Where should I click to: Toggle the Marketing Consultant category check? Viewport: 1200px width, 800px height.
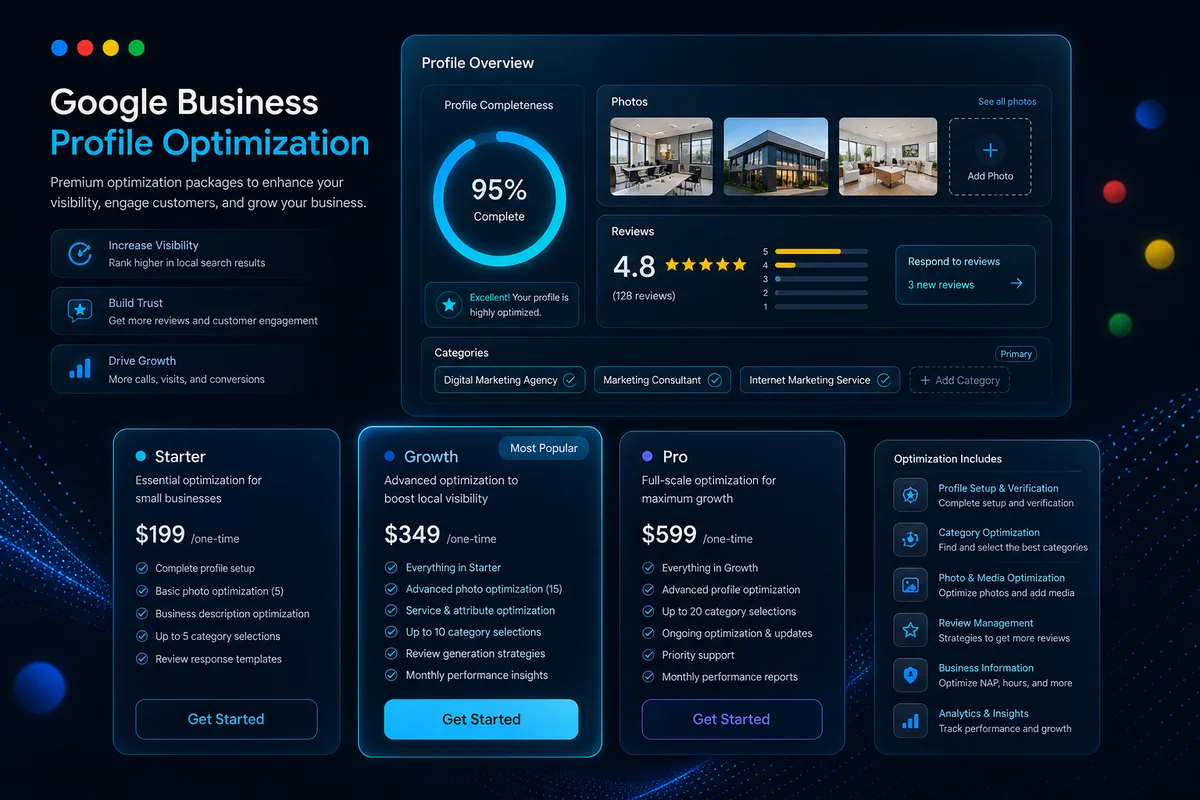pyautogui.click(x=714, y=380)
